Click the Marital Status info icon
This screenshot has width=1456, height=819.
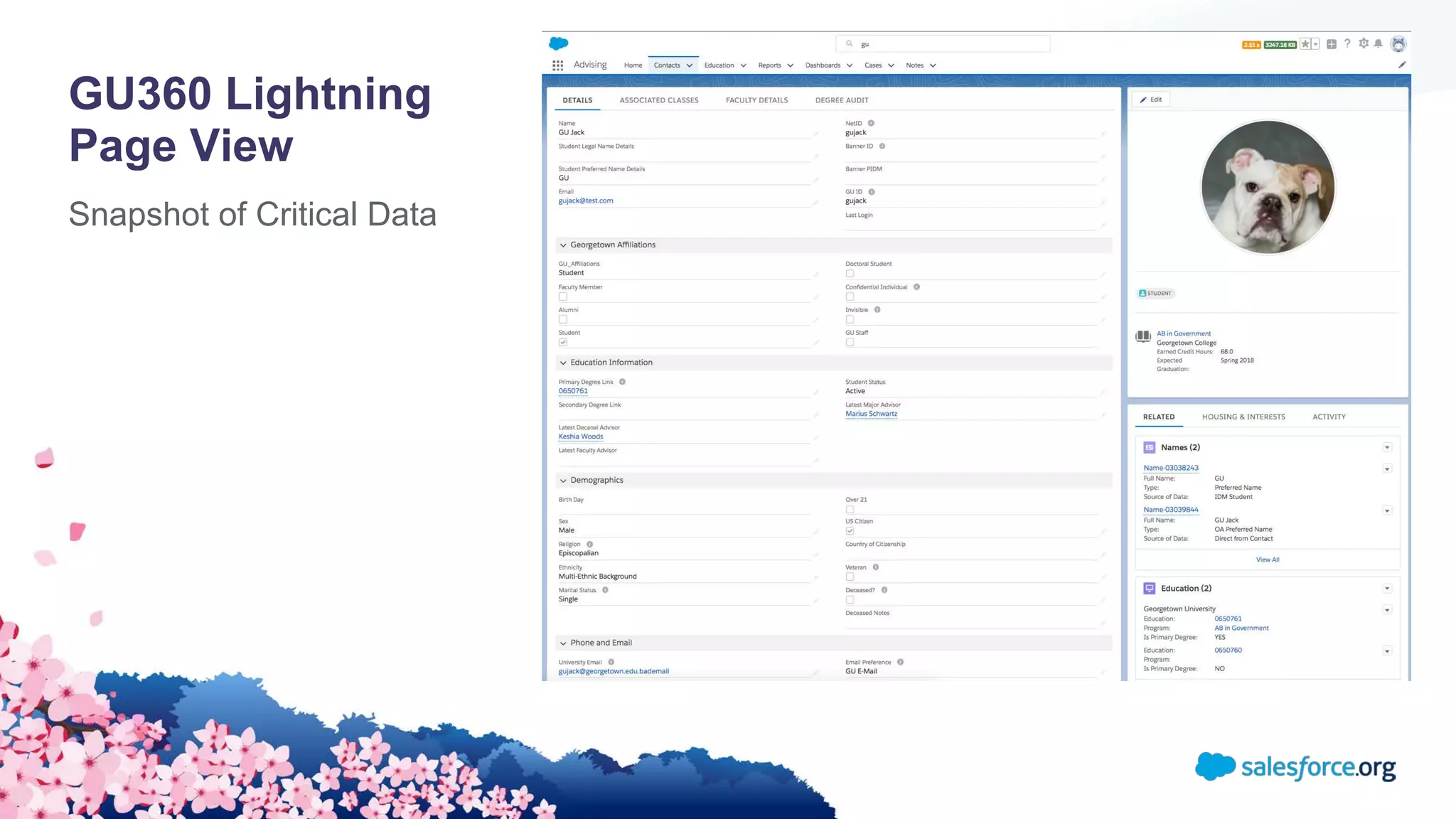click(605, 590)
